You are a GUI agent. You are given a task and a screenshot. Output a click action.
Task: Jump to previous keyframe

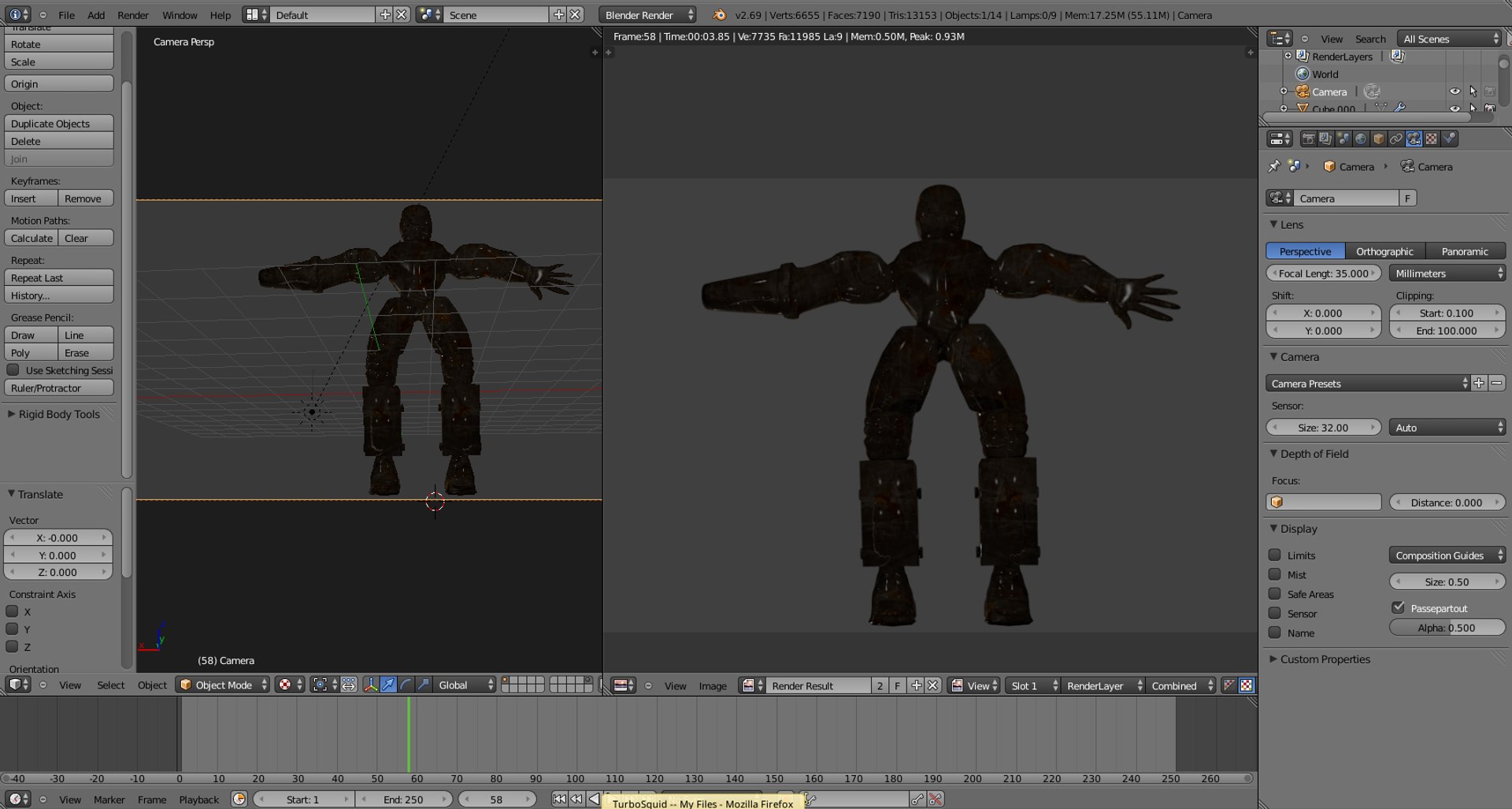point(576,799)
